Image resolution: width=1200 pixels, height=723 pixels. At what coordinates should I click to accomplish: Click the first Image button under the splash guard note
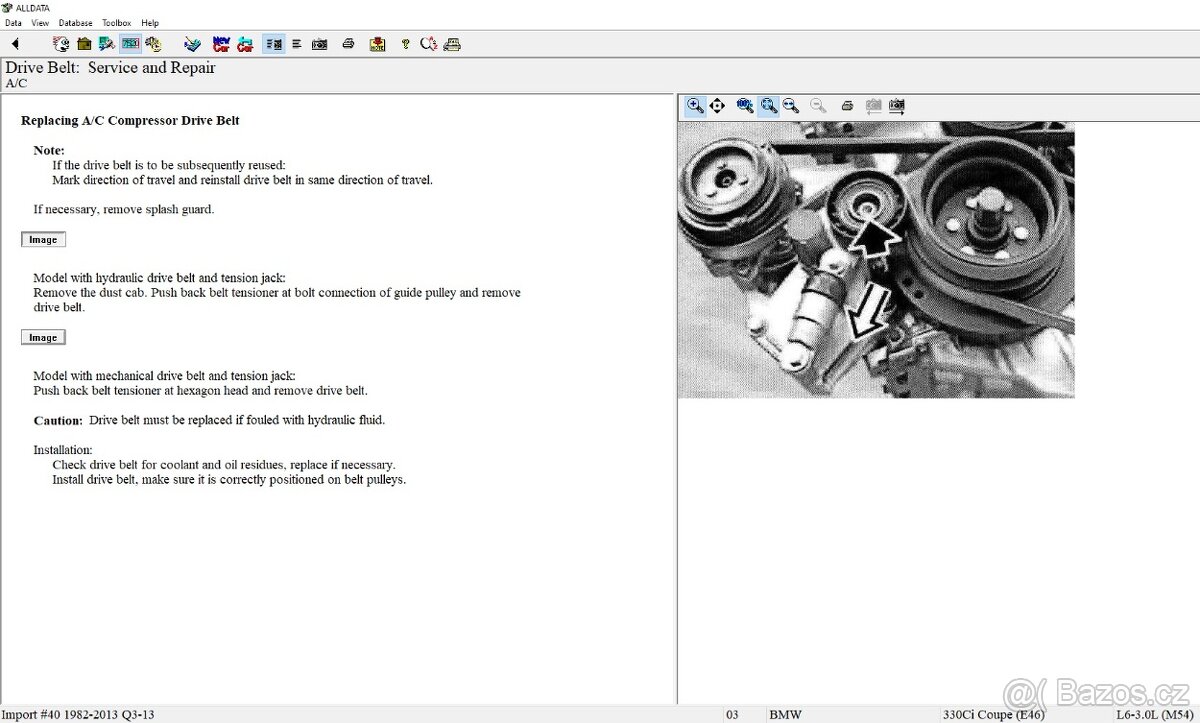(x=43, y=239)
